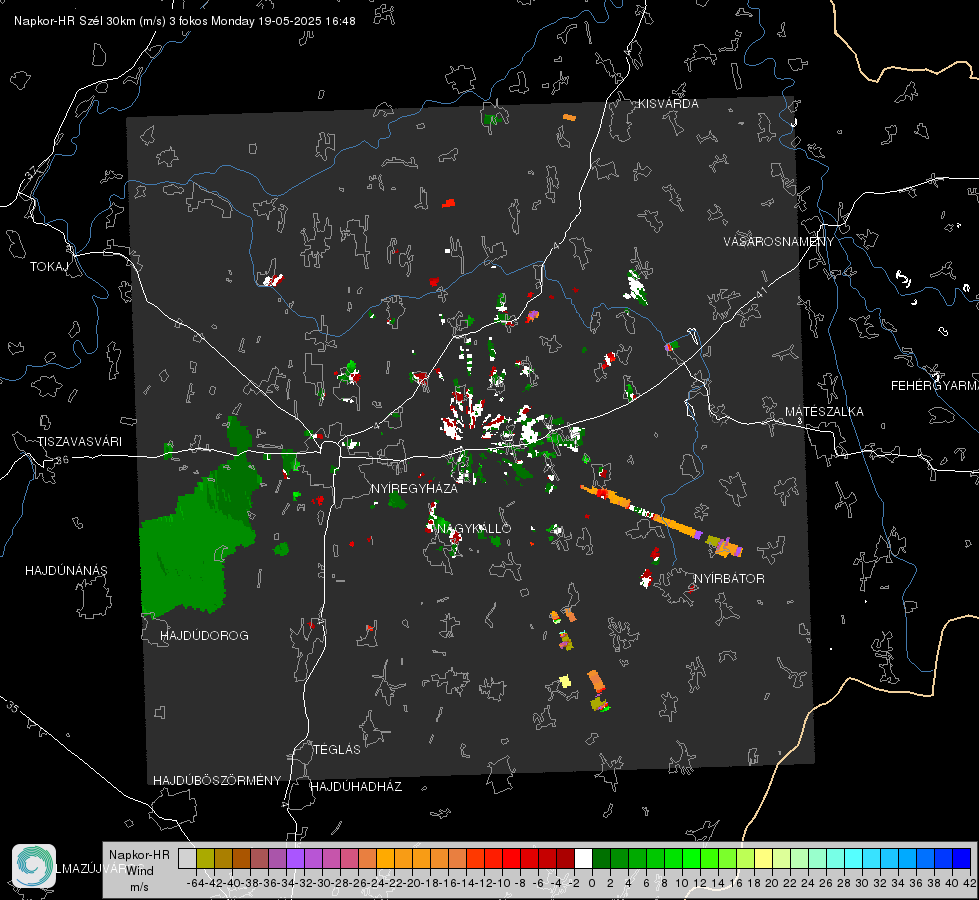Viewport: 979px width, 900px height.
Task: Click the '41' road number near Vásárosnamény
Action: click(x=761, y=292)
